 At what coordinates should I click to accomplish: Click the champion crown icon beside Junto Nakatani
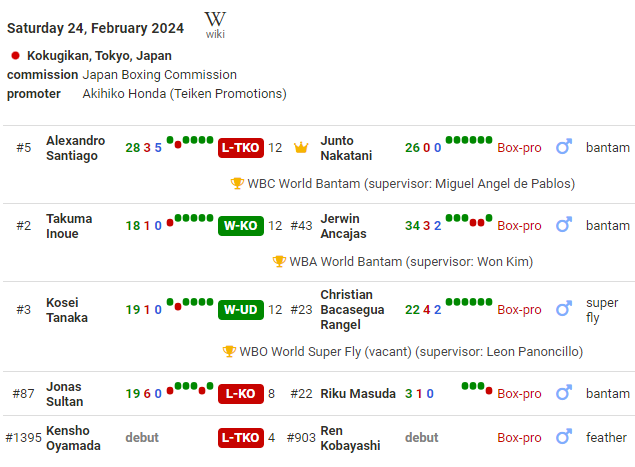coord(301,148)
